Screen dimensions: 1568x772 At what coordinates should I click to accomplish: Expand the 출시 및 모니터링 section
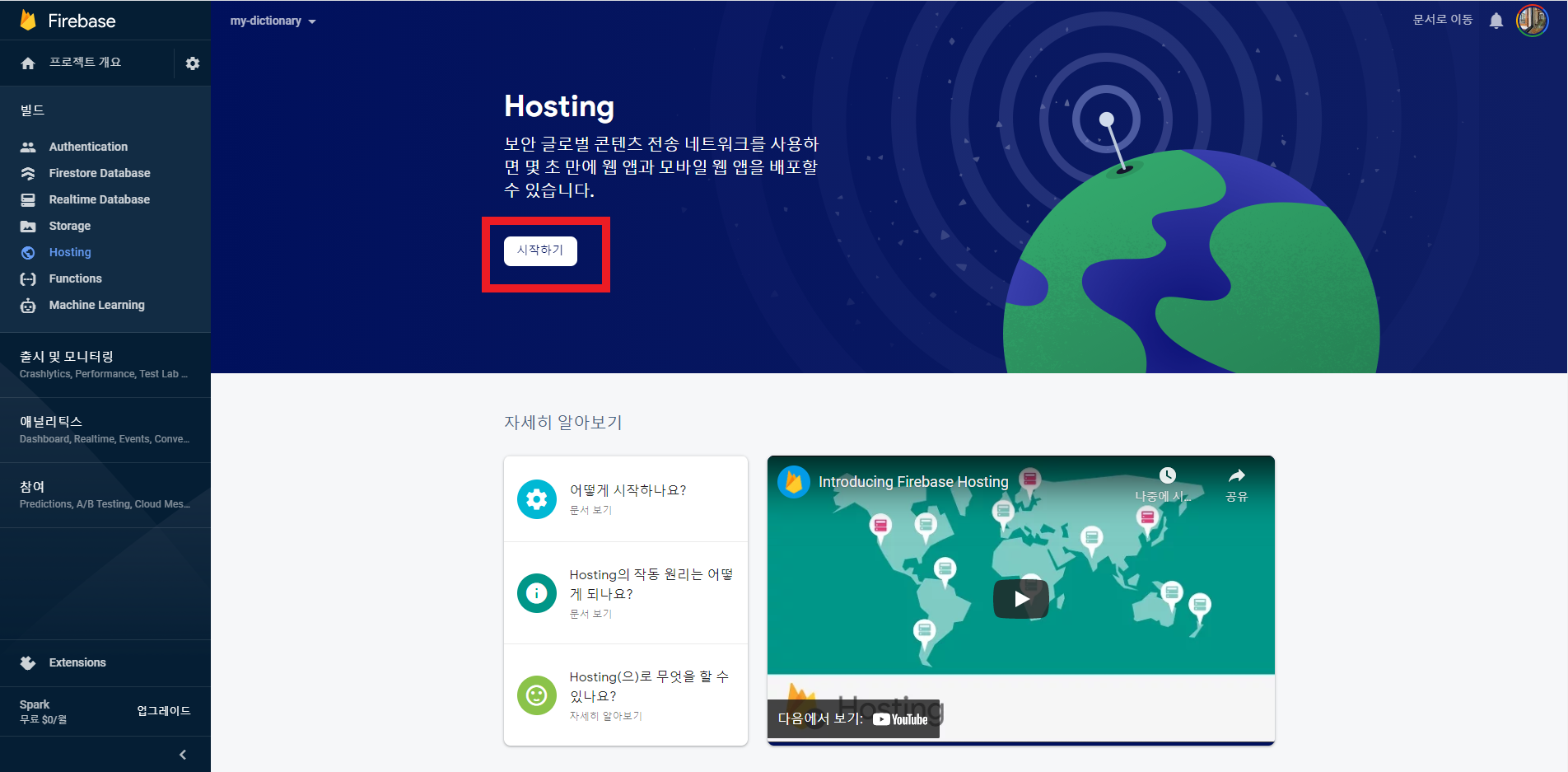click(105, 364)
